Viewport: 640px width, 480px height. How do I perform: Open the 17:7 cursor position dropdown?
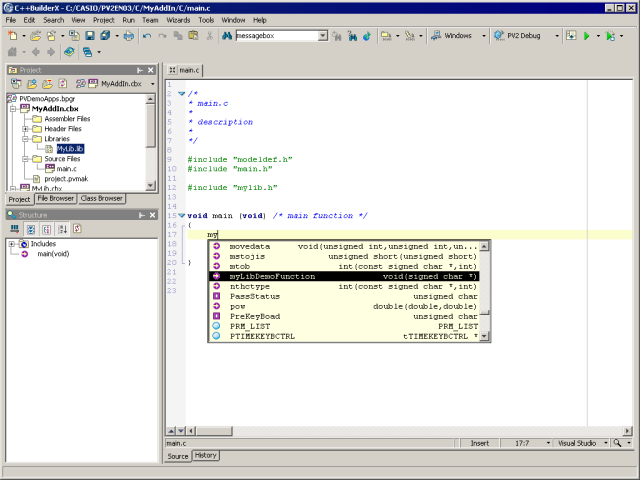click(x=548, y=443)
